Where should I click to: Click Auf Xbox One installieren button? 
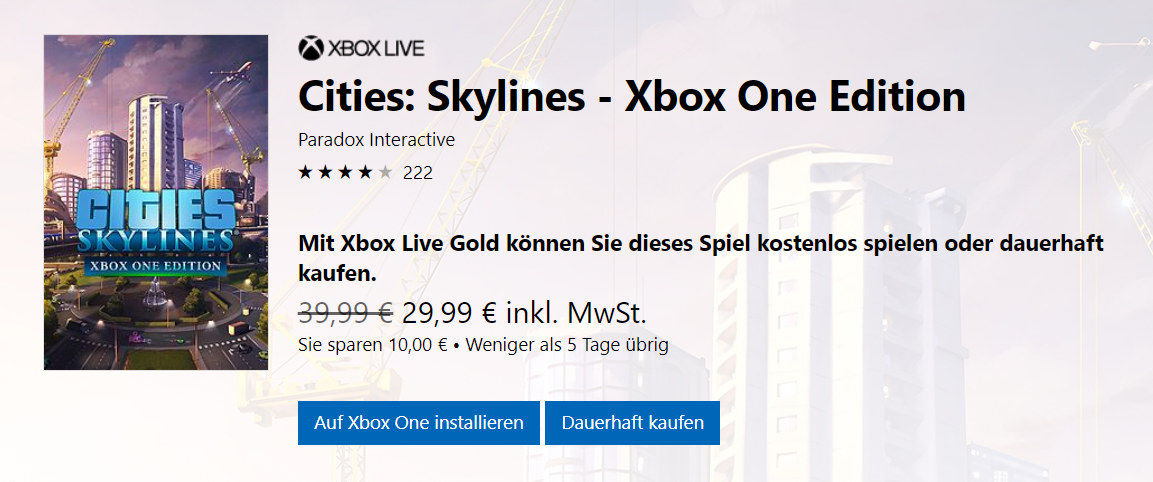point(418,423)
